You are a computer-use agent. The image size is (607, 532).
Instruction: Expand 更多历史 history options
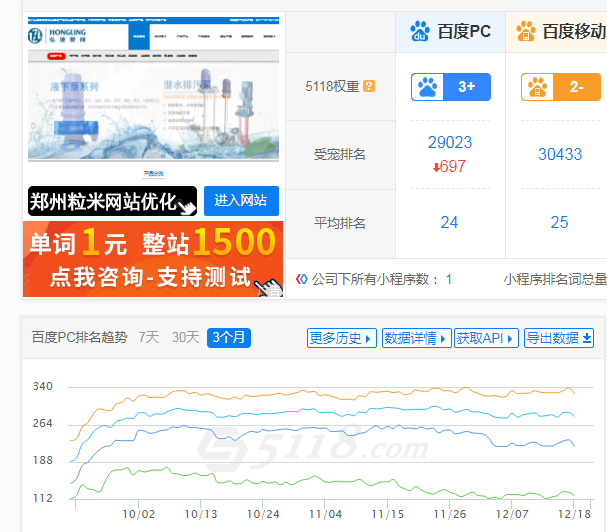[x=341, y=338]
